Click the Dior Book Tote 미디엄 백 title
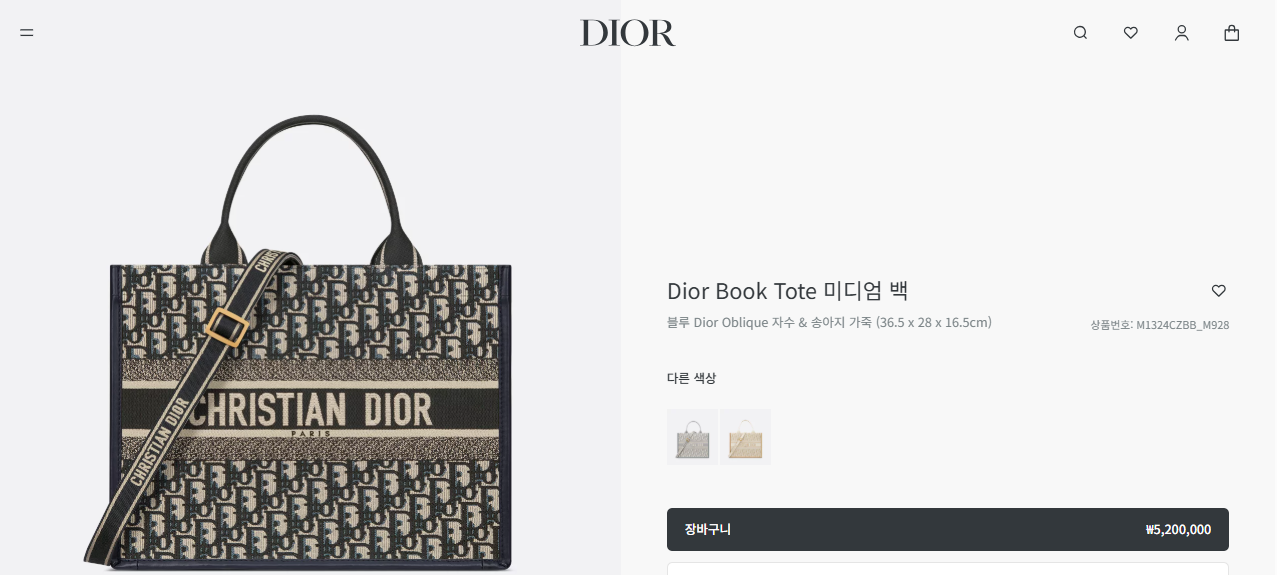 pos(787,291)
